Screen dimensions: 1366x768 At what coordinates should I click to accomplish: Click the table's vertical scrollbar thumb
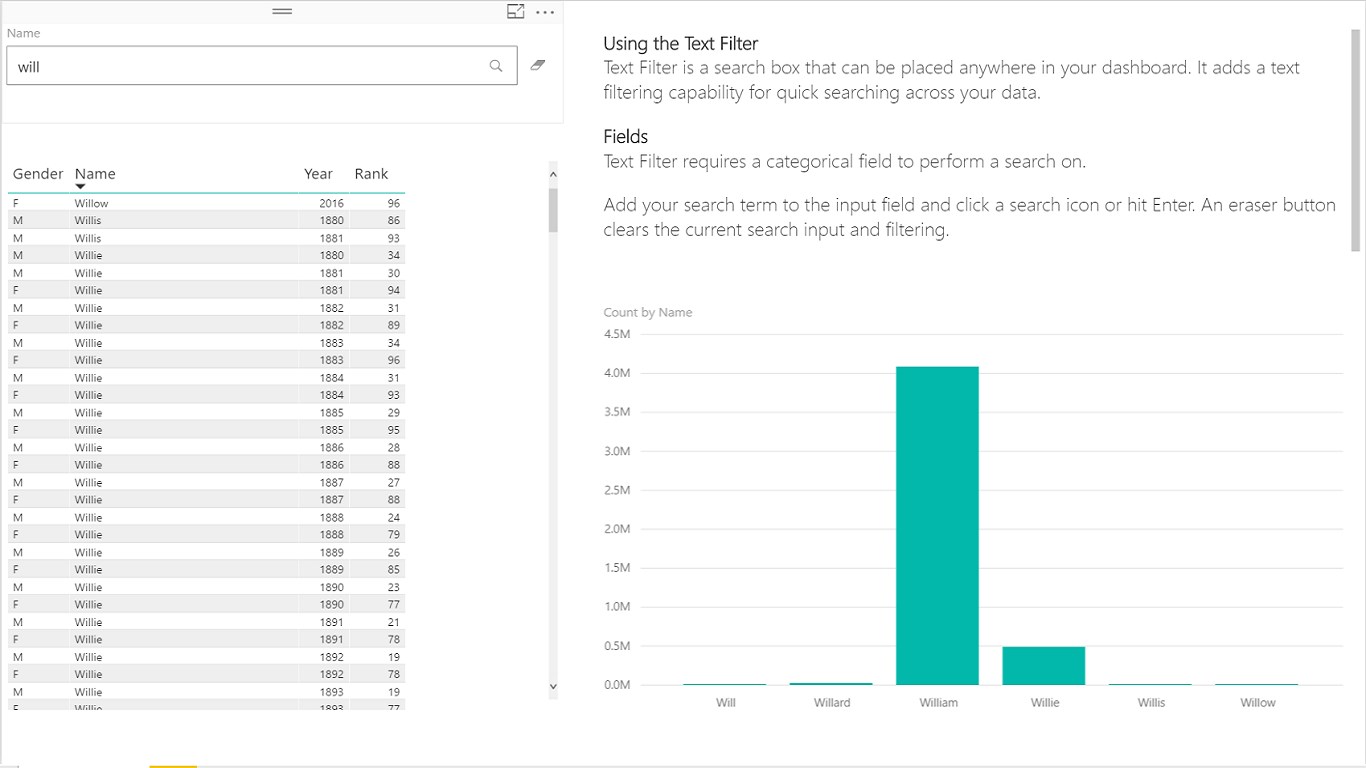coord(553,210)
